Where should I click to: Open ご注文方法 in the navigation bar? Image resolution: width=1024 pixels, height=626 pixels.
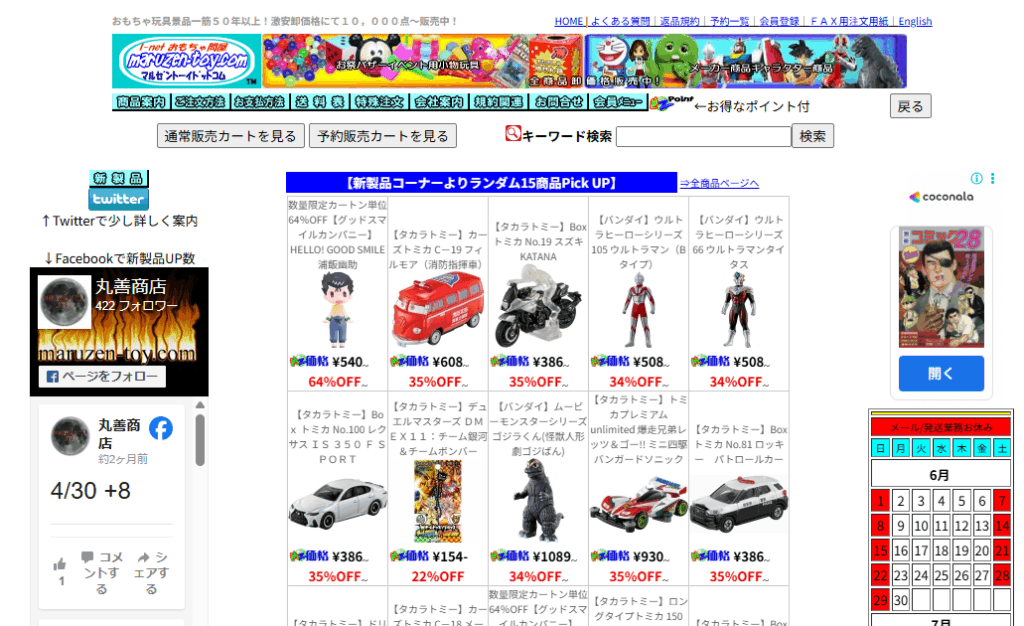[x=200, y=102]
